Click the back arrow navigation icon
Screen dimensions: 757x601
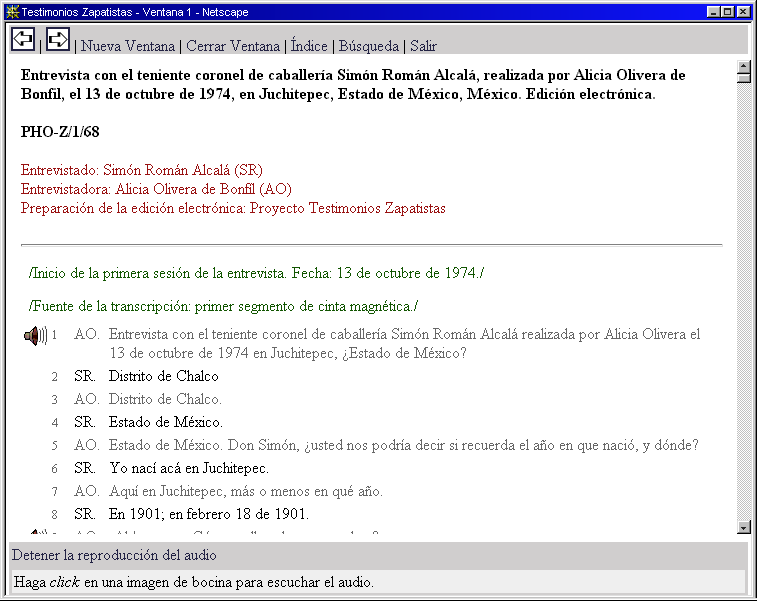pyautogui.click(x=22, y=39)
